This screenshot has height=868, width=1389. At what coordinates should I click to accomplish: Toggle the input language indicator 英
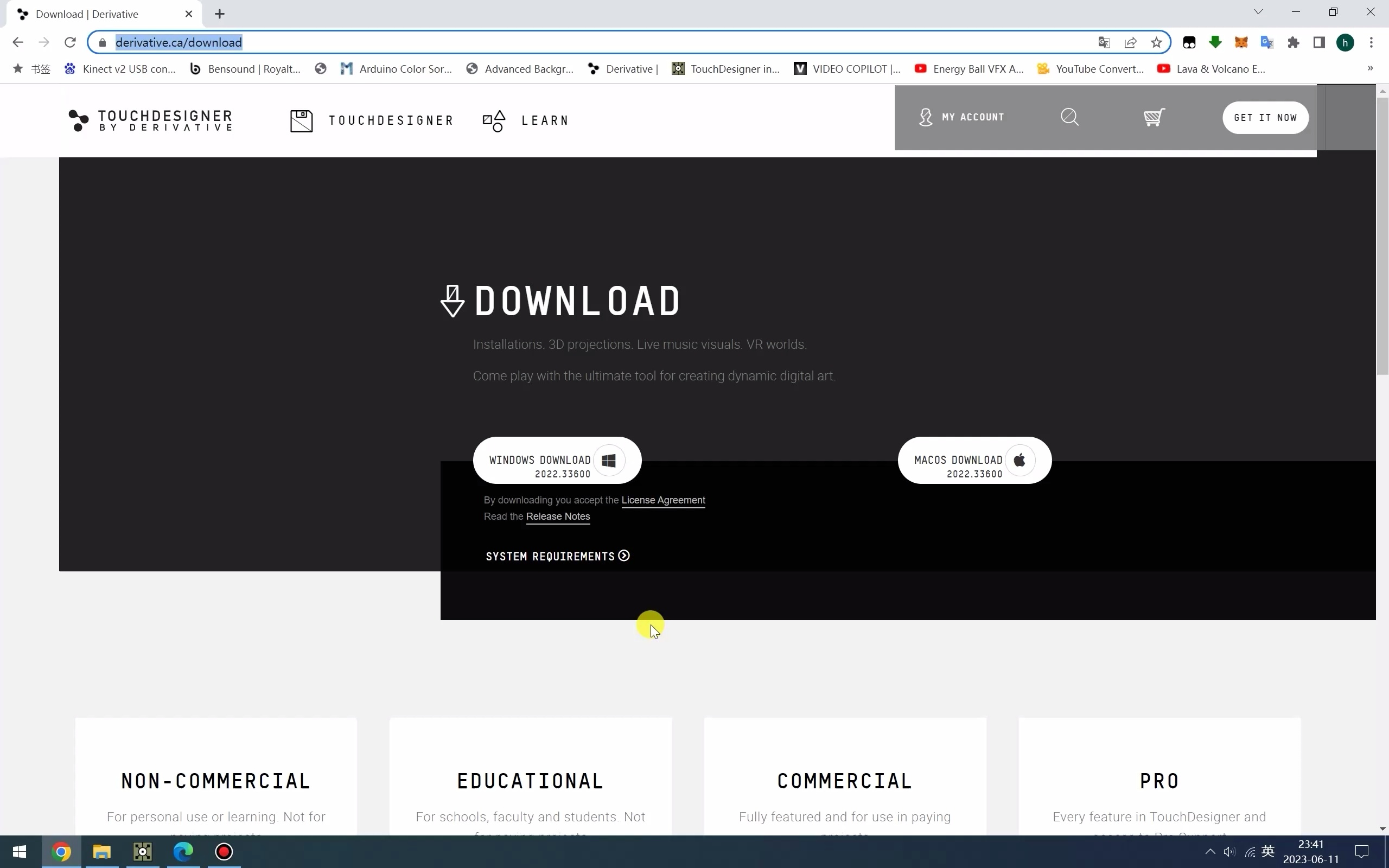[x=1268, y=851]
